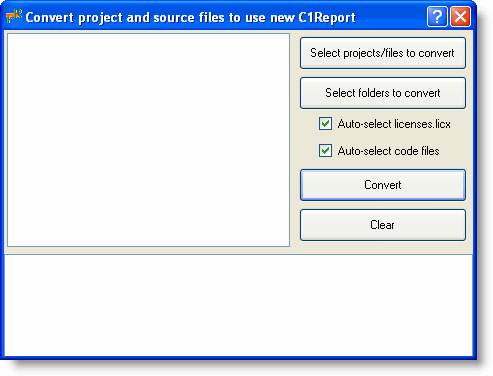493x376 pixels.
Task: Click the 'Auto-select code files' label text
Action: tap(388, 151)
